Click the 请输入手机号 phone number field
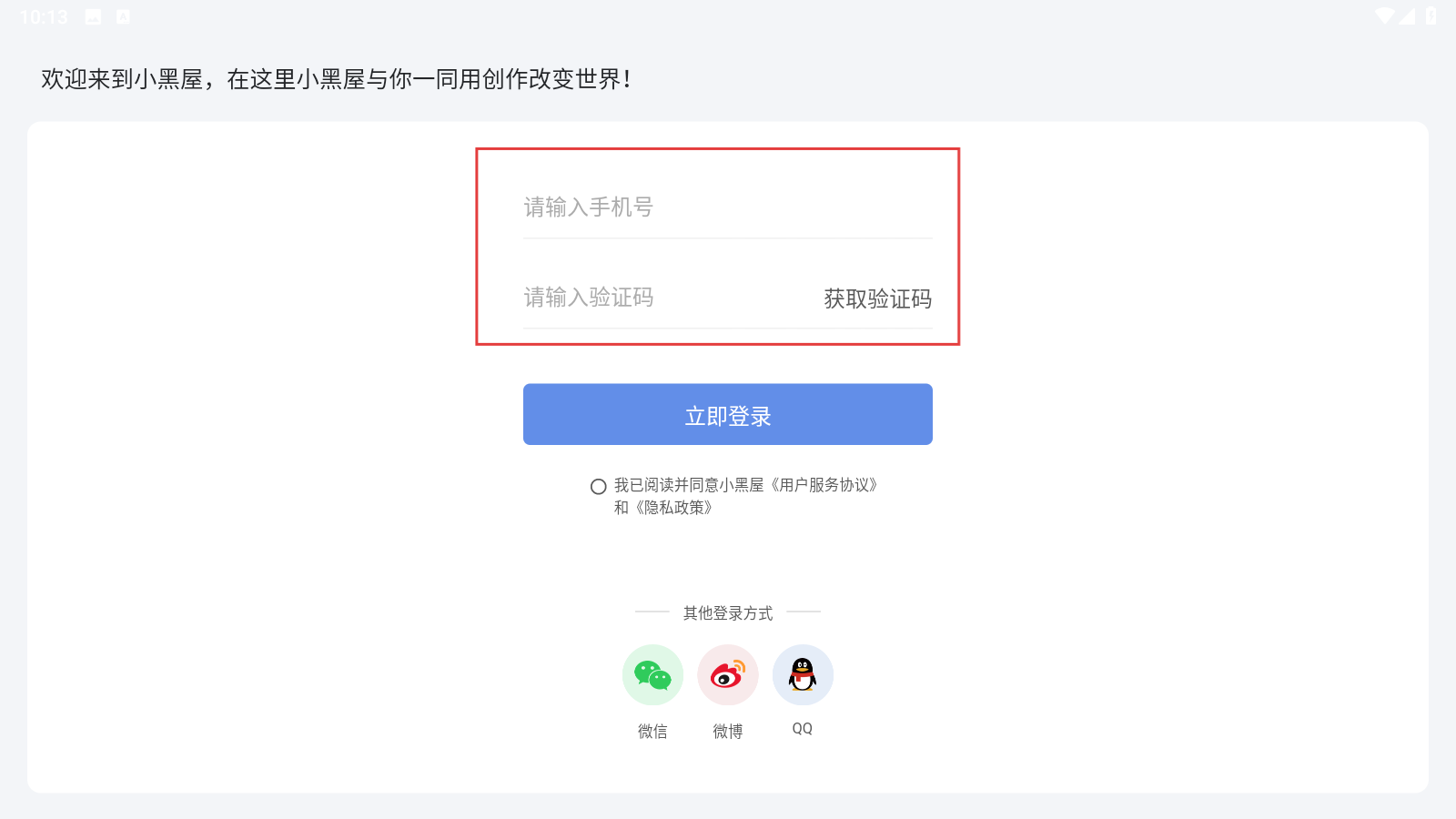The width and height of the screenshot is (1456, 819). tap(728, 207)
